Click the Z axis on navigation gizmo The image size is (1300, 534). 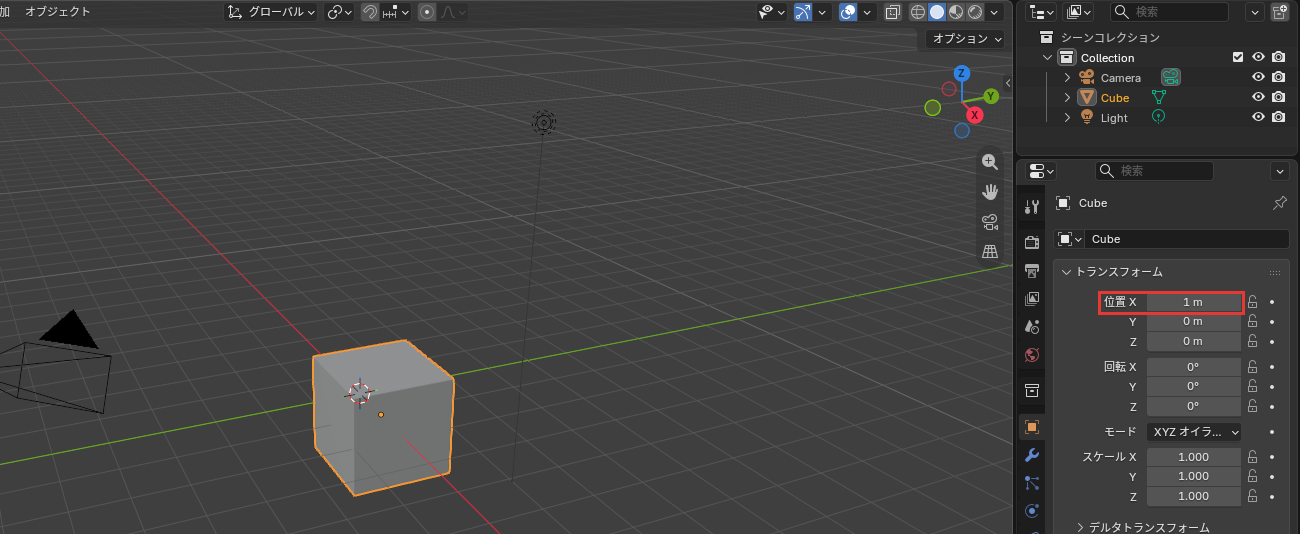pyautogui.click(x=961, y=73)
